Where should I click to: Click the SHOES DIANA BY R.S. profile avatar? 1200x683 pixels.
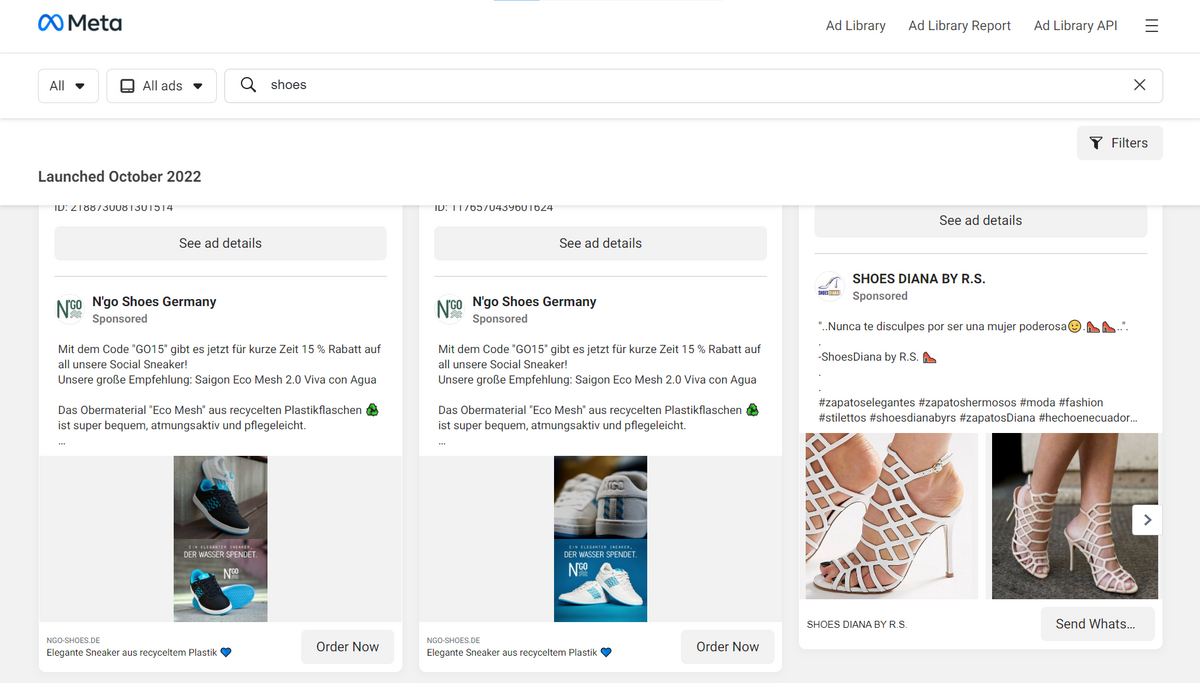829,287
